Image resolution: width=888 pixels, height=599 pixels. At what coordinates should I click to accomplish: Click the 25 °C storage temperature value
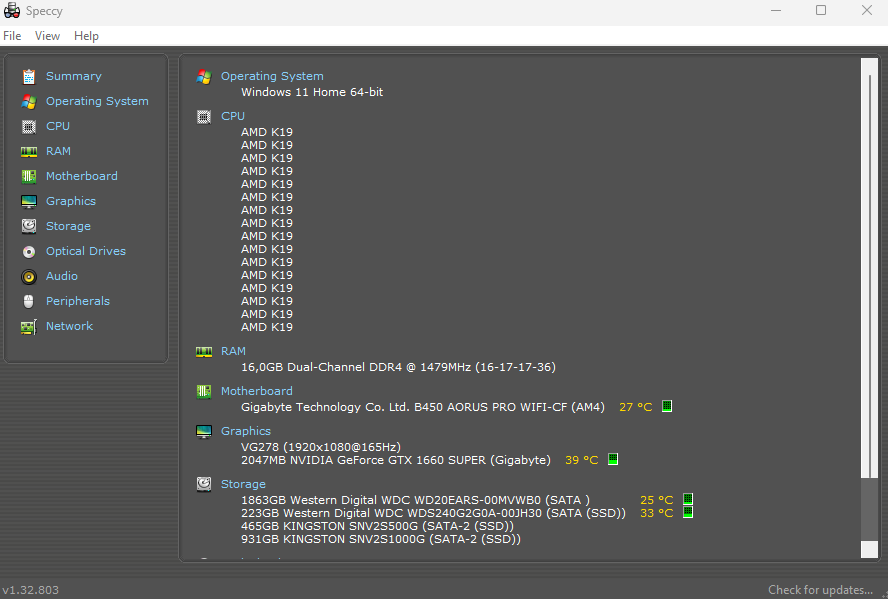[x=656, y=500]
